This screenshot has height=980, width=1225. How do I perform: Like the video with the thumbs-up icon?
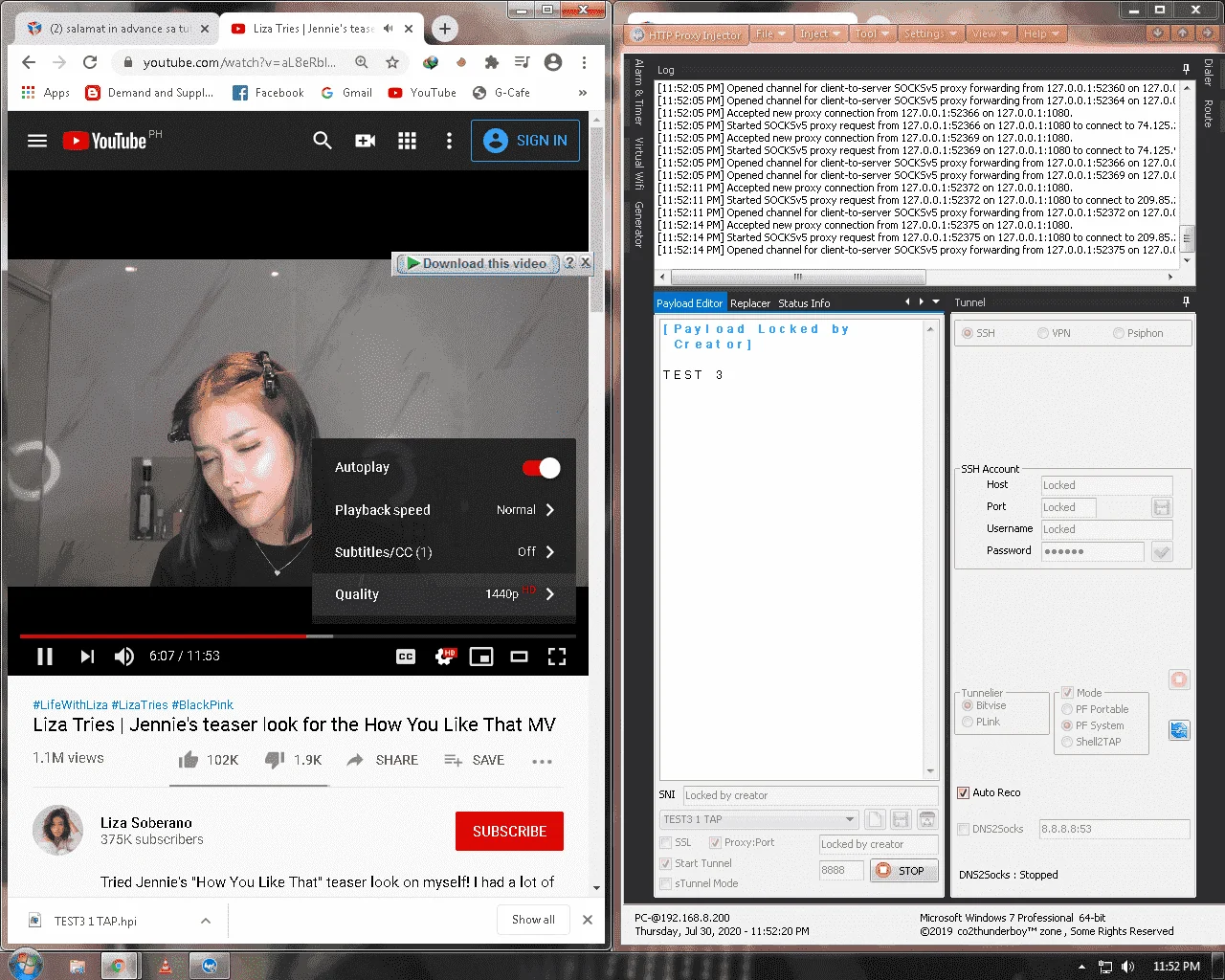189,760
